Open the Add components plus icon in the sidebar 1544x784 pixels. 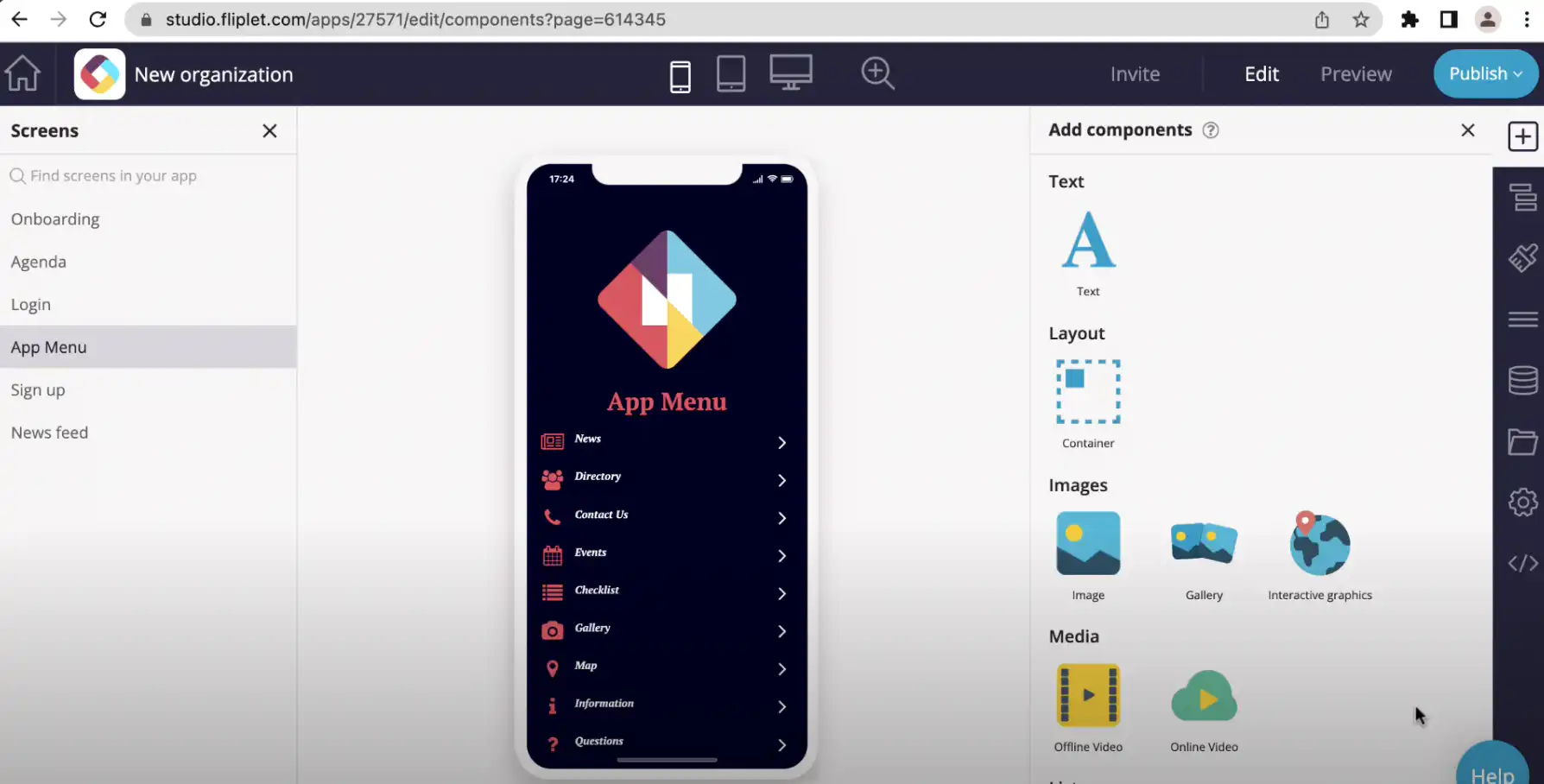click(1522, 136)
